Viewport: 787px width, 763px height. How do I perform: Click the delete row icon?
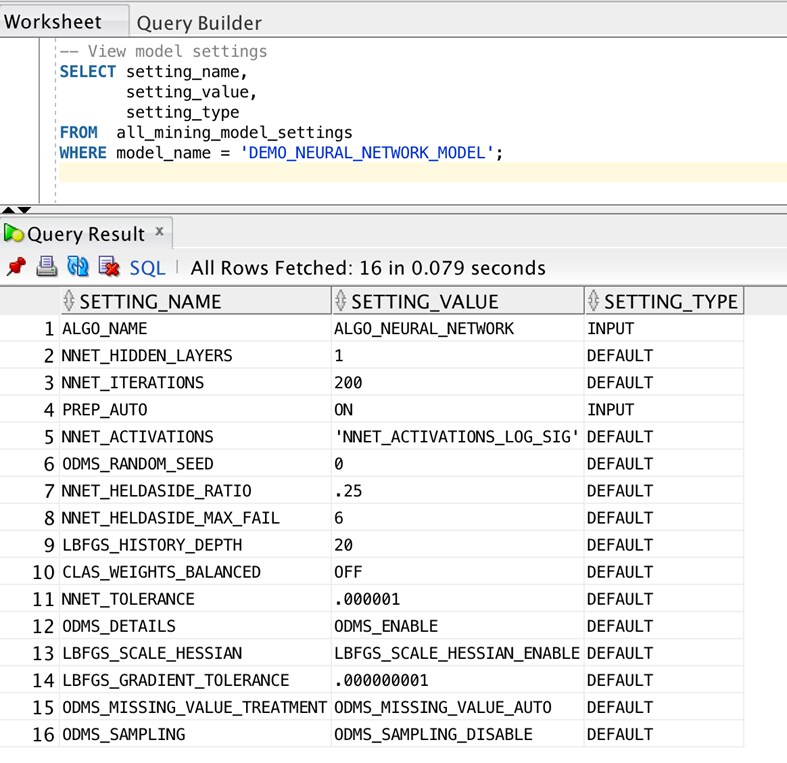(108, 267)
